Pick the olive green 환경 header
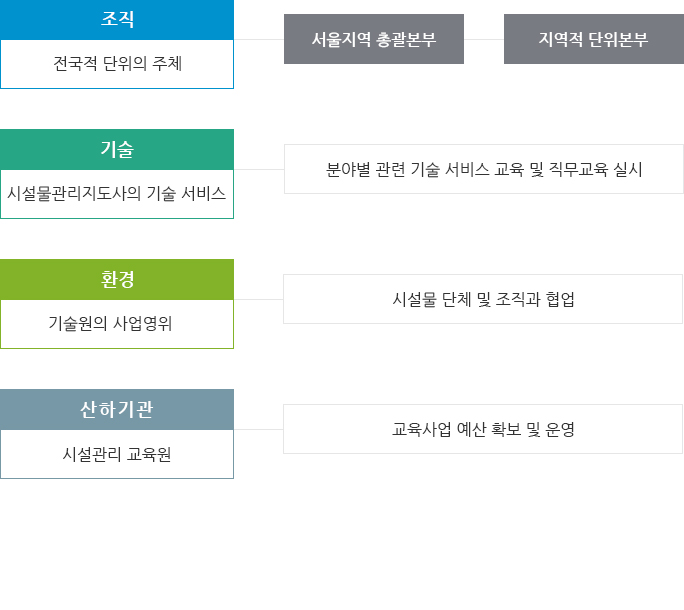The height and width of the screenshot is (610, 684). [117, 279]
